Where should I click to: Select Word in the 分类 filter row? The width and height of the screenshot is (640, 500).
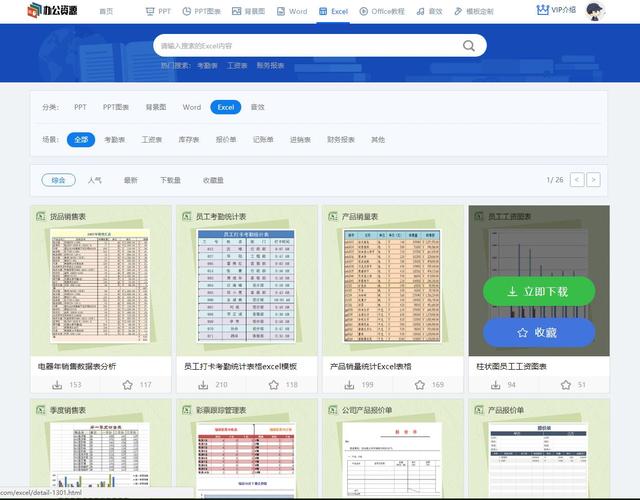pos(192,107)
